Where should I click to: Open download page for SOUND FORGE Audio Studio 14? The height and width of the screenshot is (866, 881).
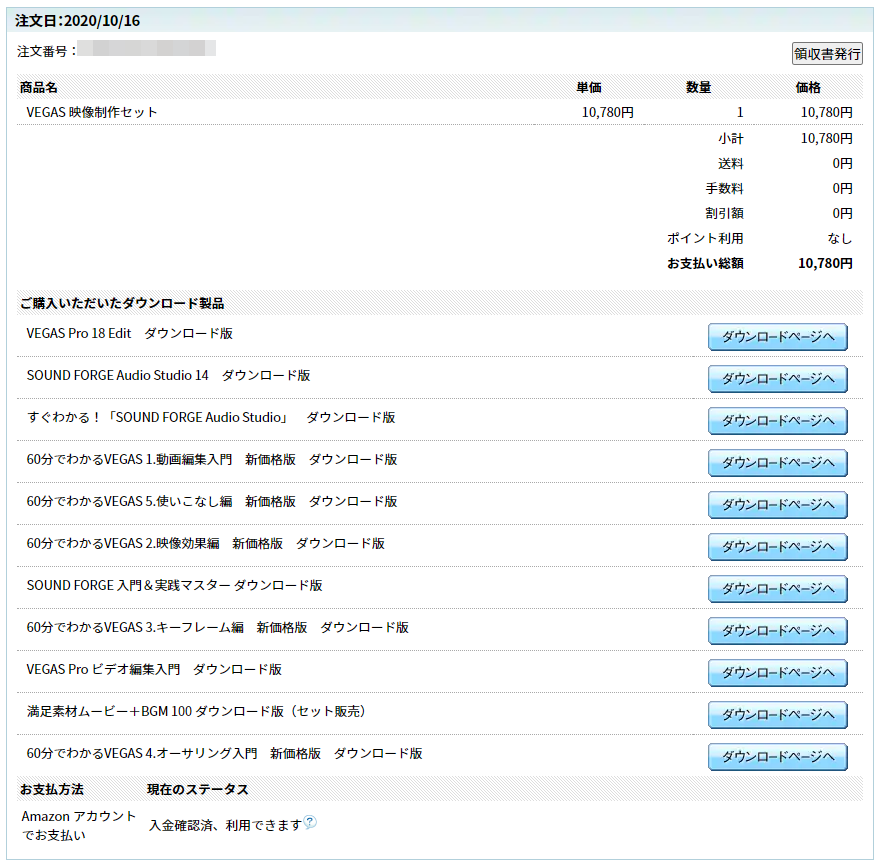pos(777,379)
